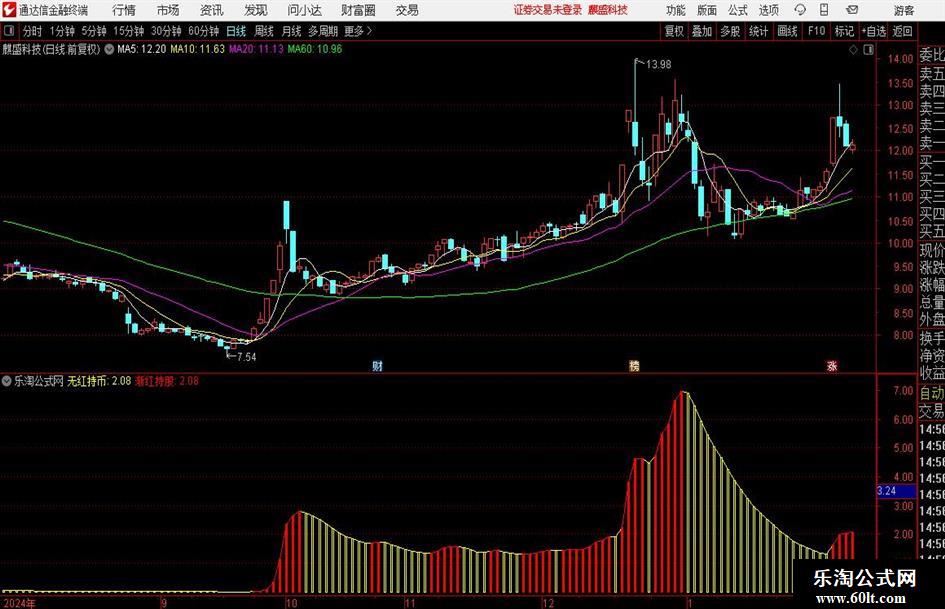The image size is (945, 609).
Task: Expand dropdown beside 乐淘公式网 indicator title
Action: (7, 381)
